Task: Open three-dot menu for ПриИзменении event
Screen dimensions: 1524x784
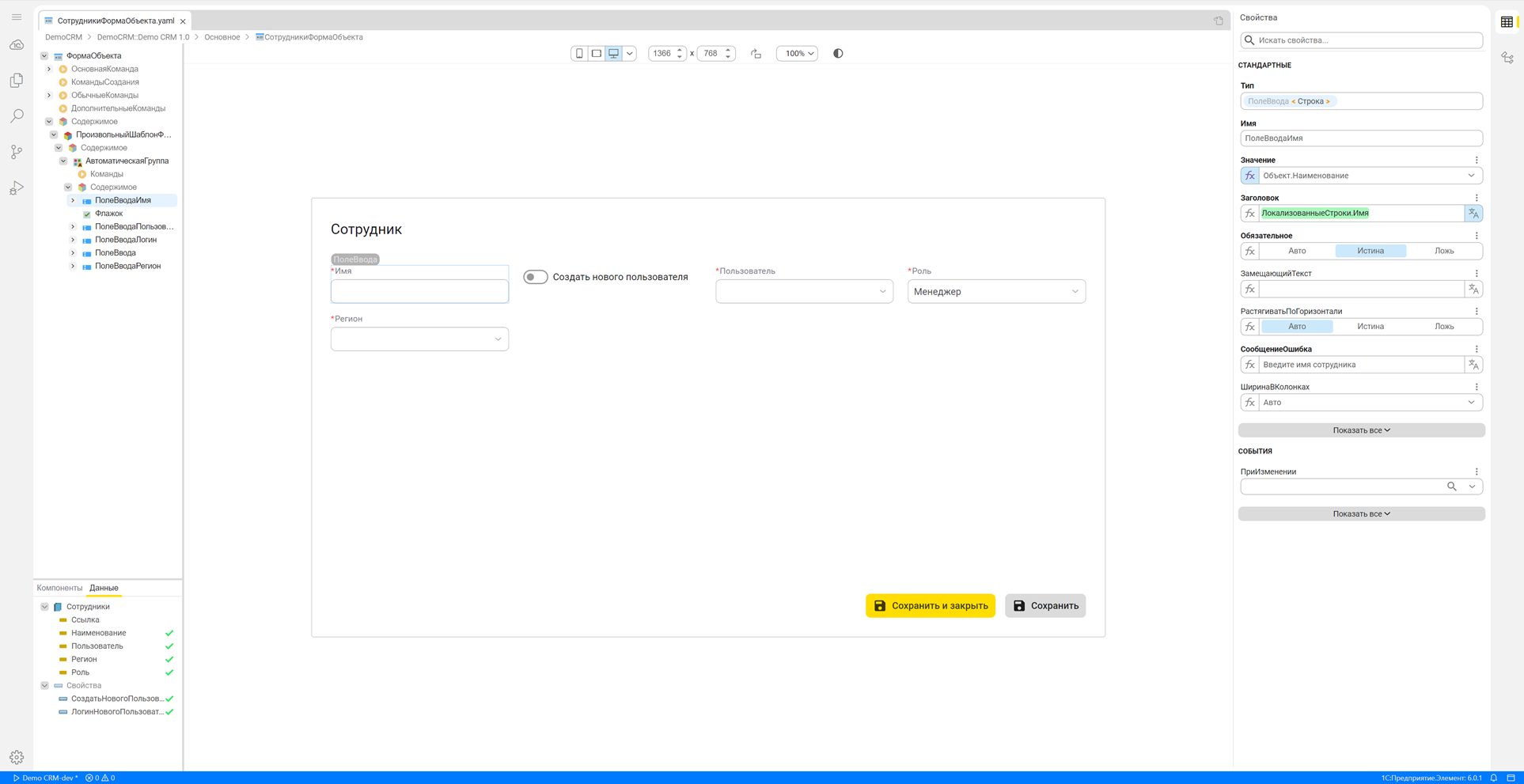Action: 1477,472
